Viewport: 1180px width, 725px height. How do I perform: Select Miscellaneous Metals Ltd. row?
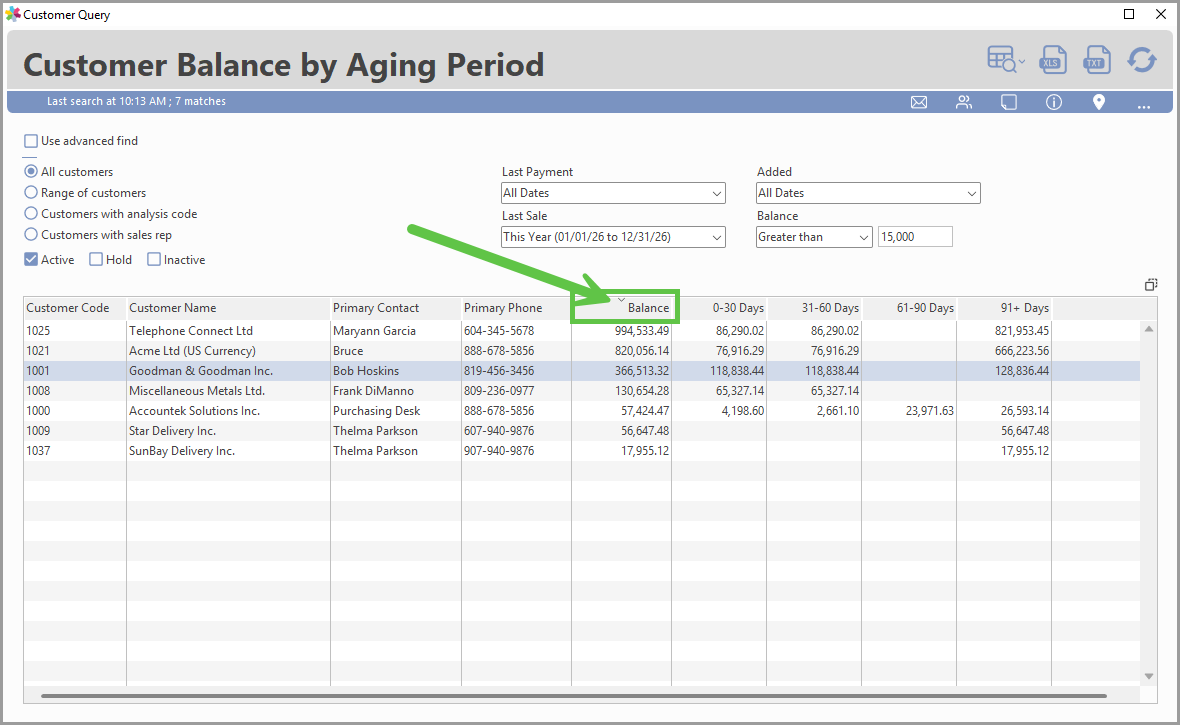tap(582, 391)
